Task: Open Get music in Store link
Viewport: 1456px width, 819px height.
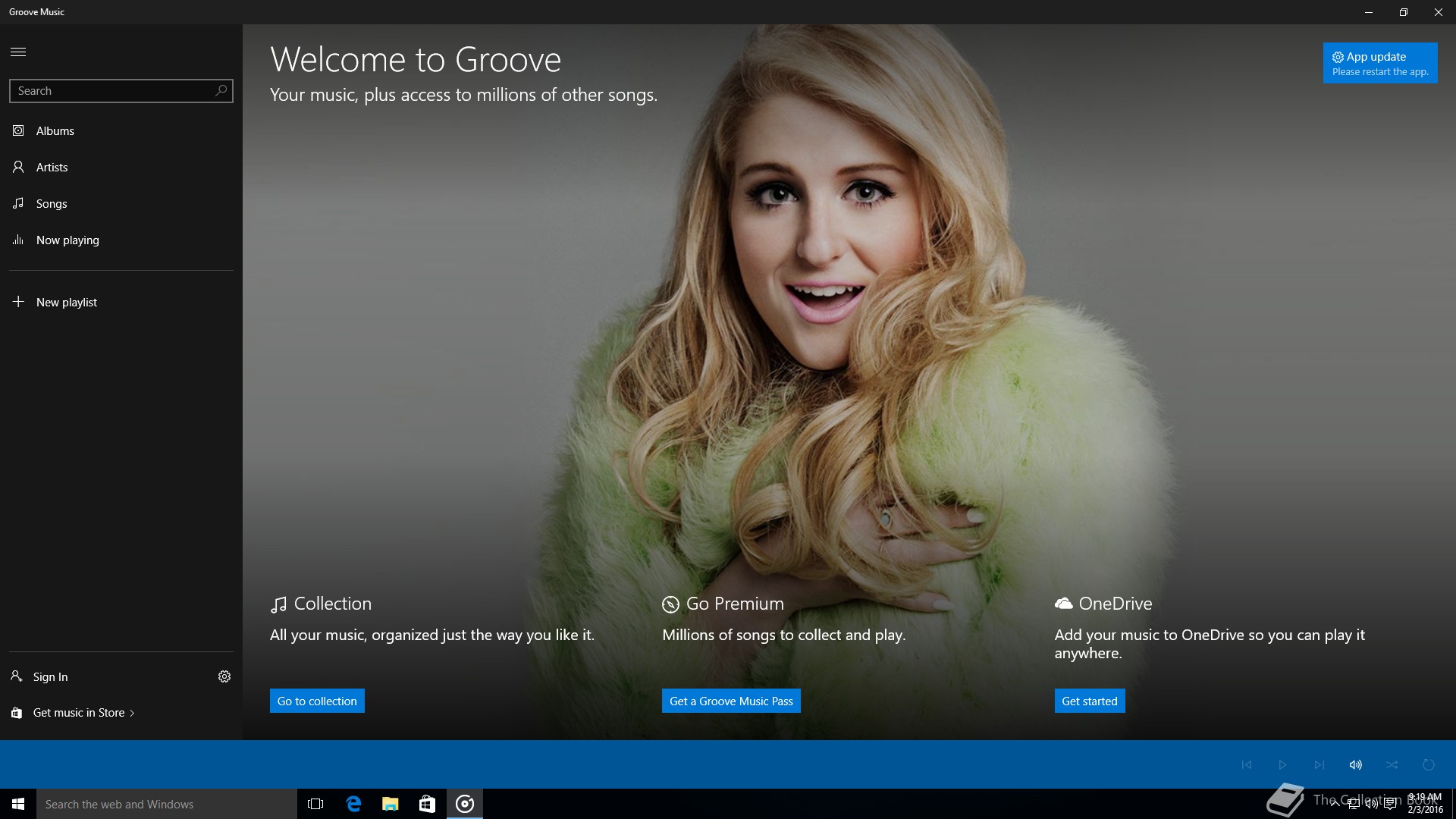Action: coord(79,713)
